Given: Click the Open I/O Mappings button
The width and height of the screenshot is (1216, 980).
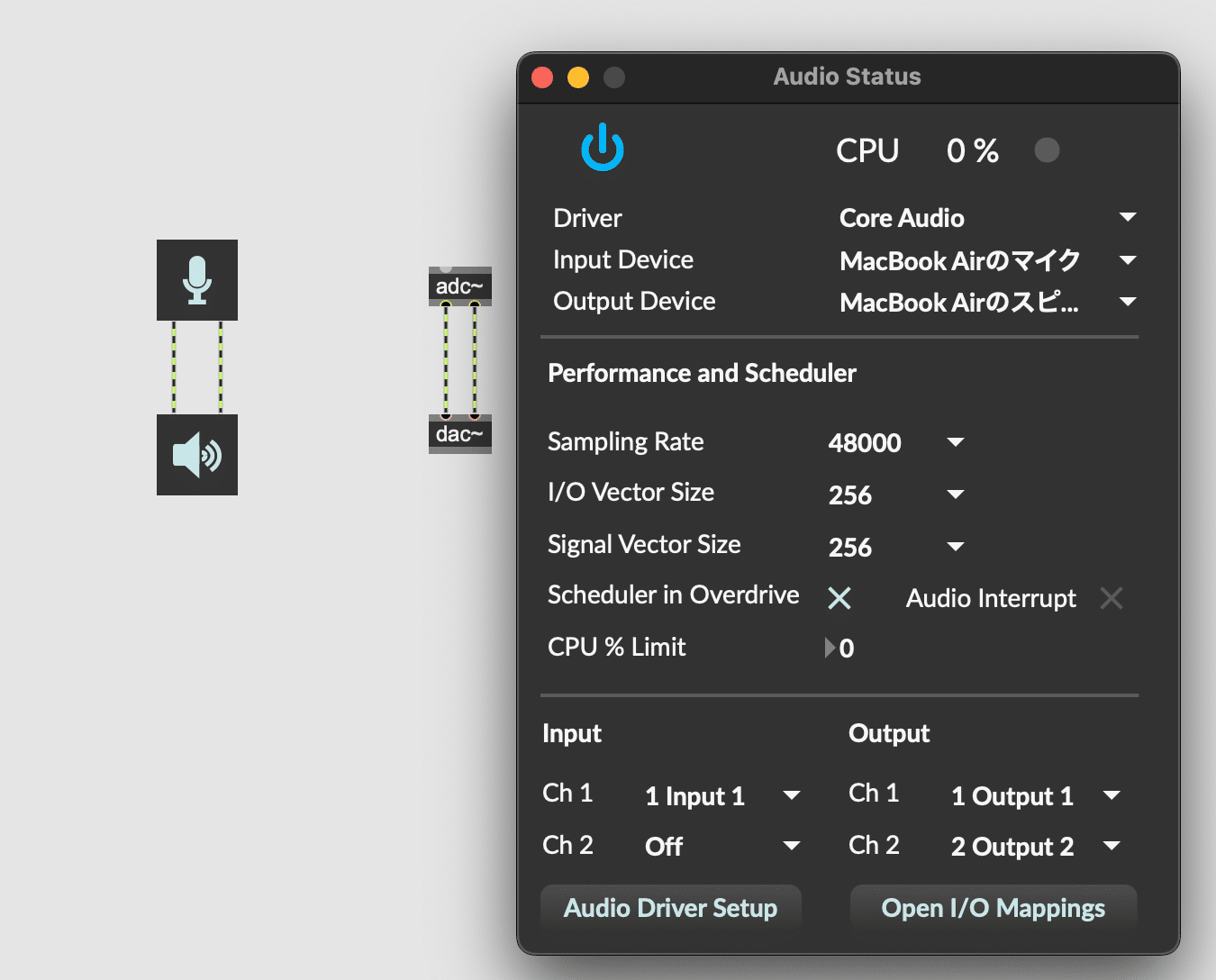Looking at the screenshot, I should point(993,908).
